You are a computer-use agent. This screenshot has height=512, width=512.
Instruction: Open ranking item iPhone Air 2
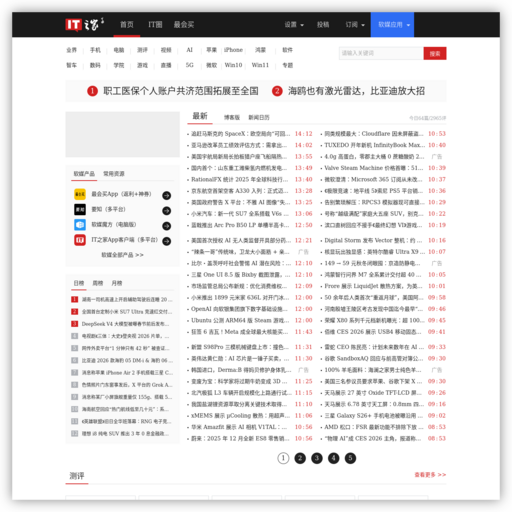[x=127, y=373]
